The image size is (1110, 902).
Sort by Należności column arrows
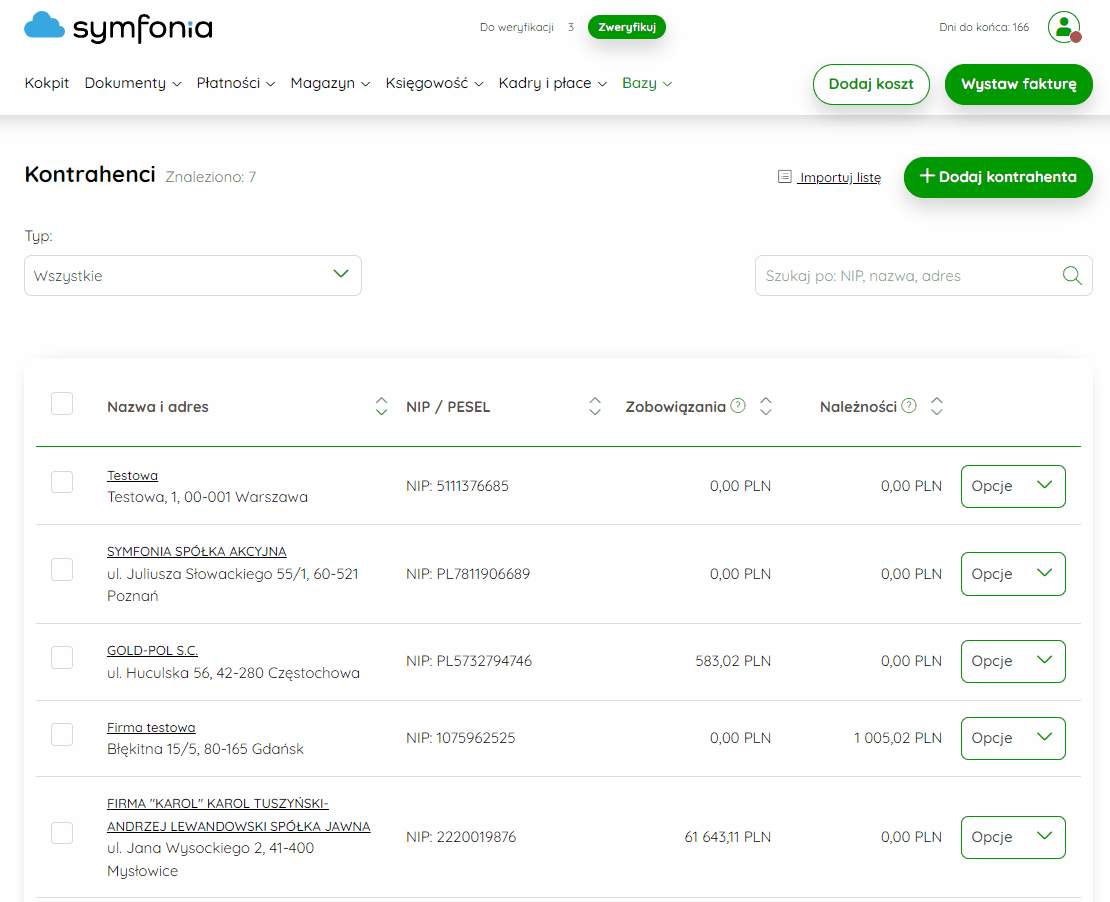coord(937,406)
